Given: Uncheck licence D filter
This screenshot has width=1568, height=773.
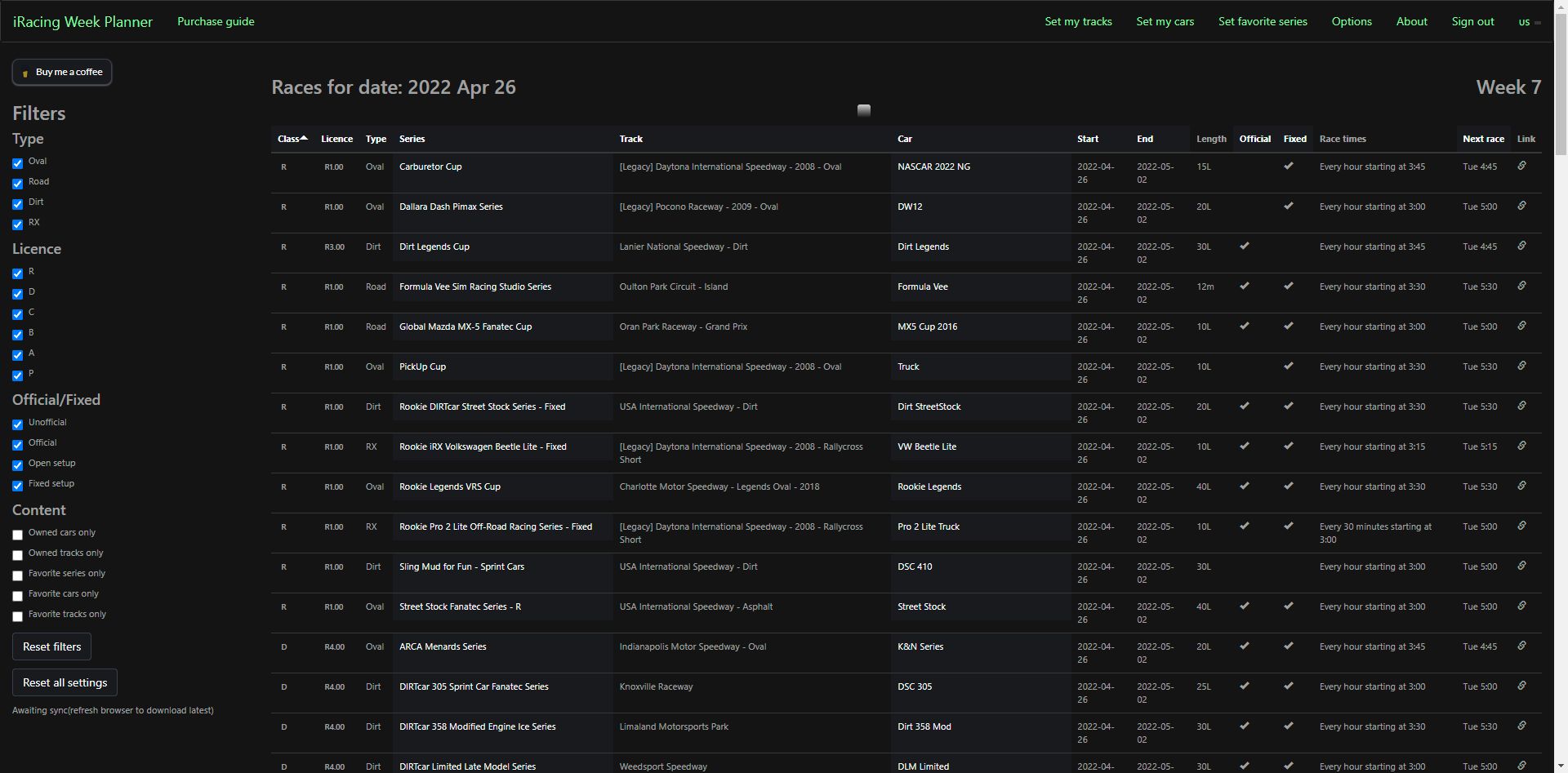Looking at the screenshot, I should [x=17, y=294].
